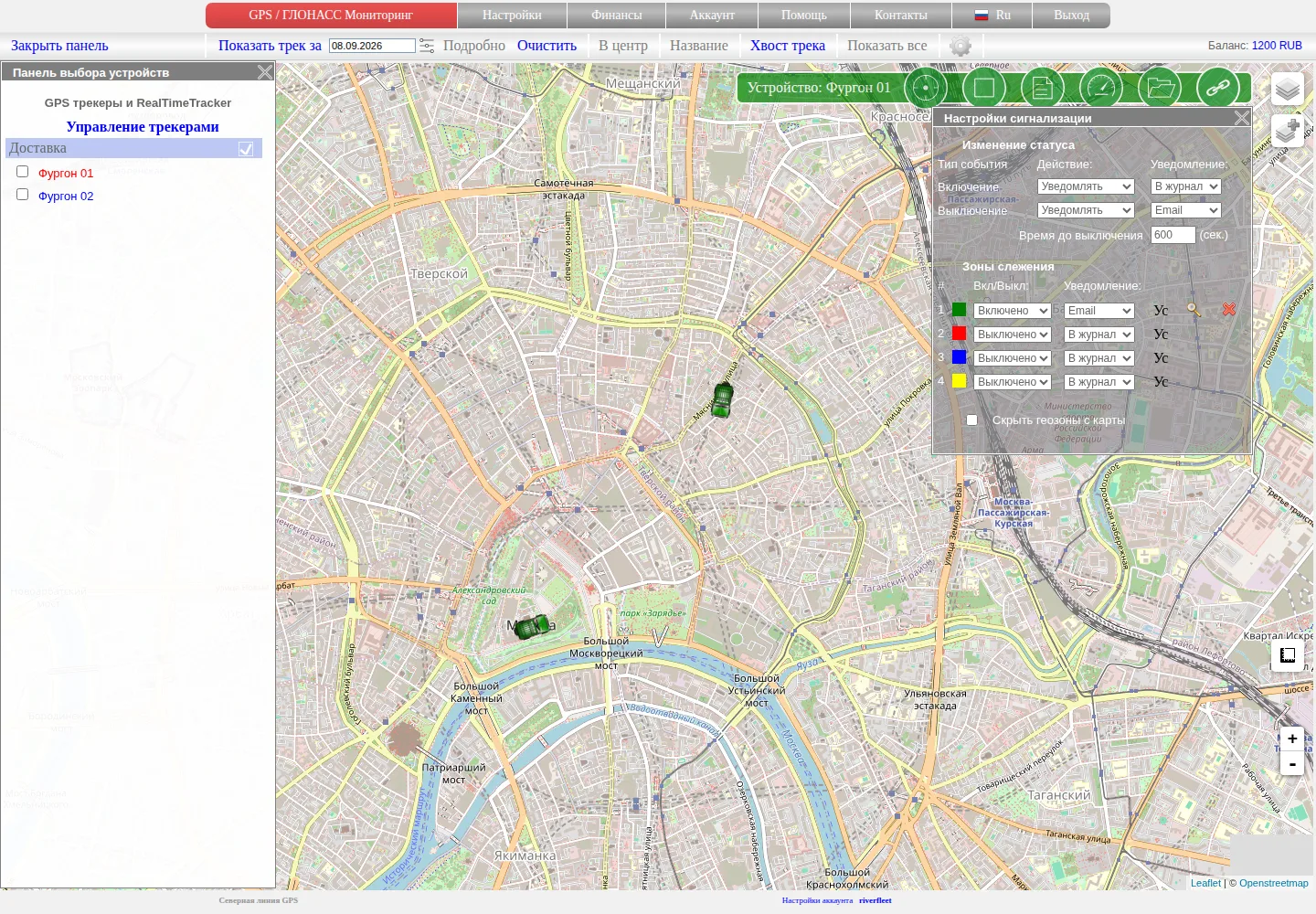Open zone 1 Включено dropdown
The width and height of the screenshot is (1316, 914).
click(x=1012, y=311)
